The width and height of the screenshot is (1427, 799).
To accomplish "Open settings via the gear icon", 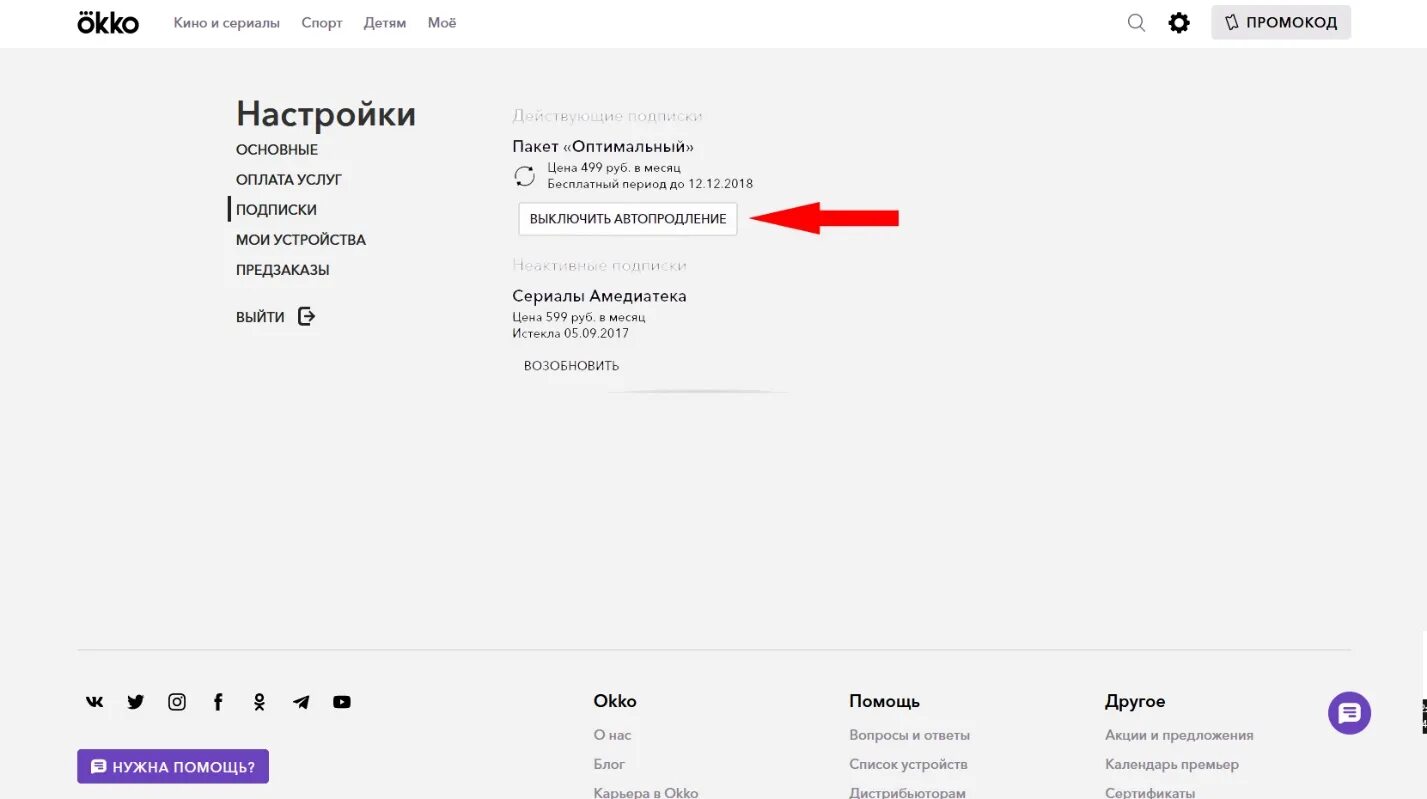I will [1179, 22].
